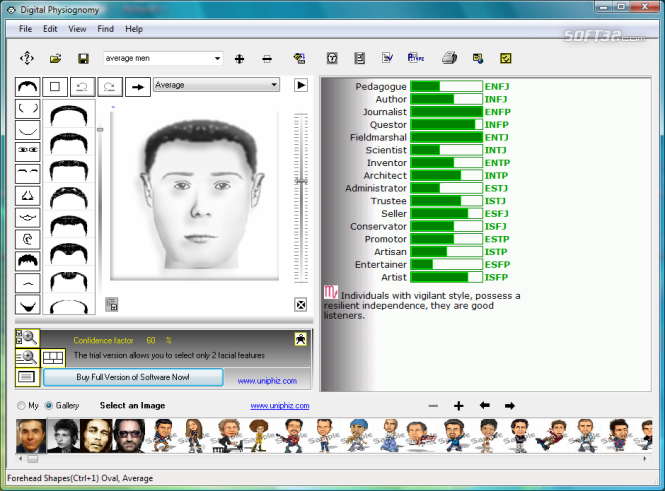This screenshot has width=665, height=491.
Task: Select the My radio button
Action: point(21,406)
